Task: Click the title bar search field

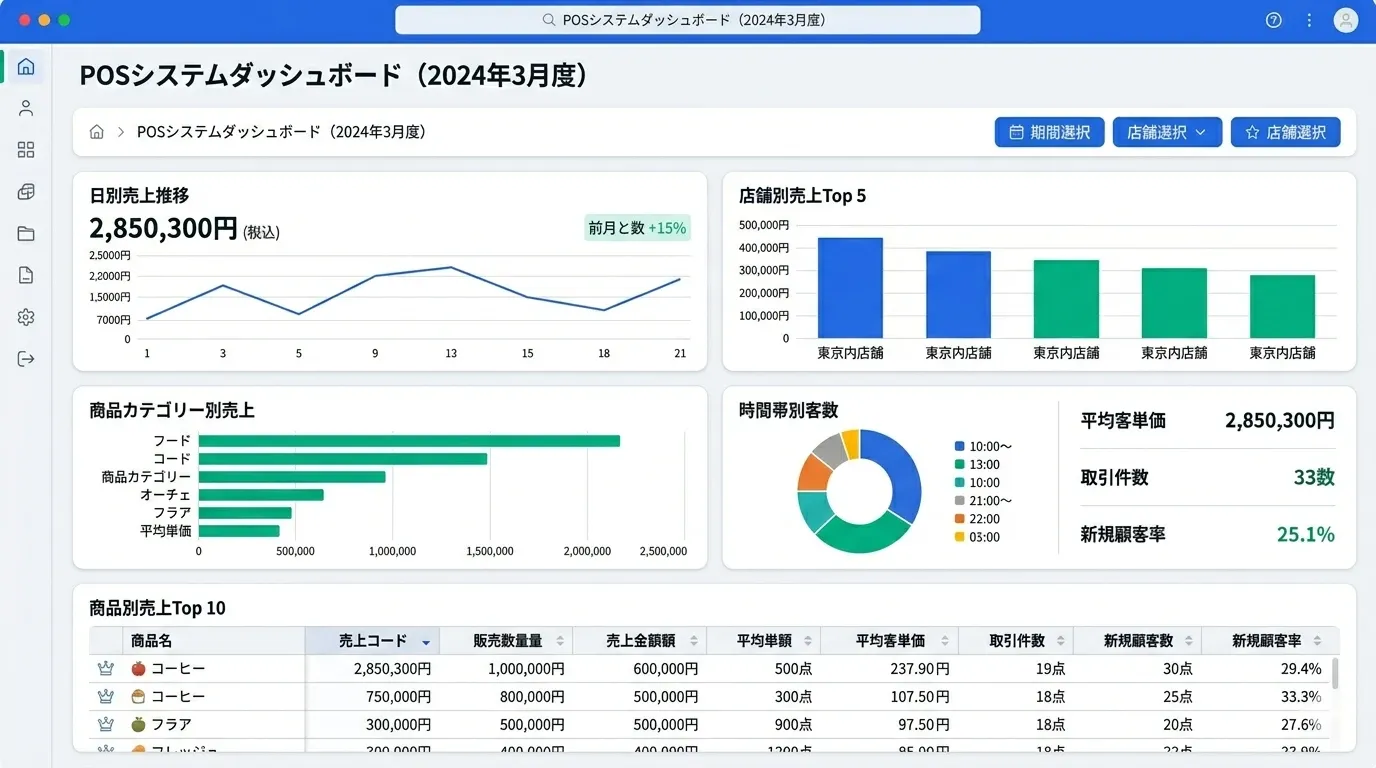Action: pyautogui.click(x=688, y=20)
